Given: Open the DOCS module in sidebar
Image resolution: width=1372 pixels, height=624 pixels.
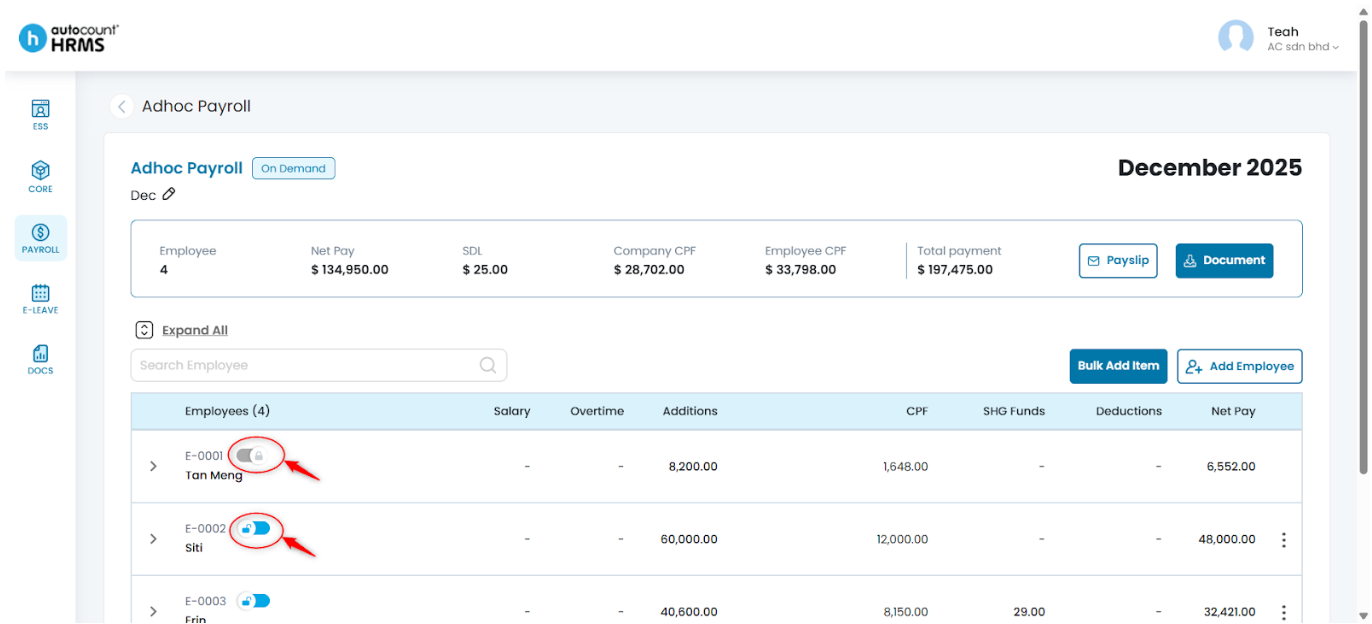Looking at the screenshot, I should pyautogui.click(x=40, y=359).
